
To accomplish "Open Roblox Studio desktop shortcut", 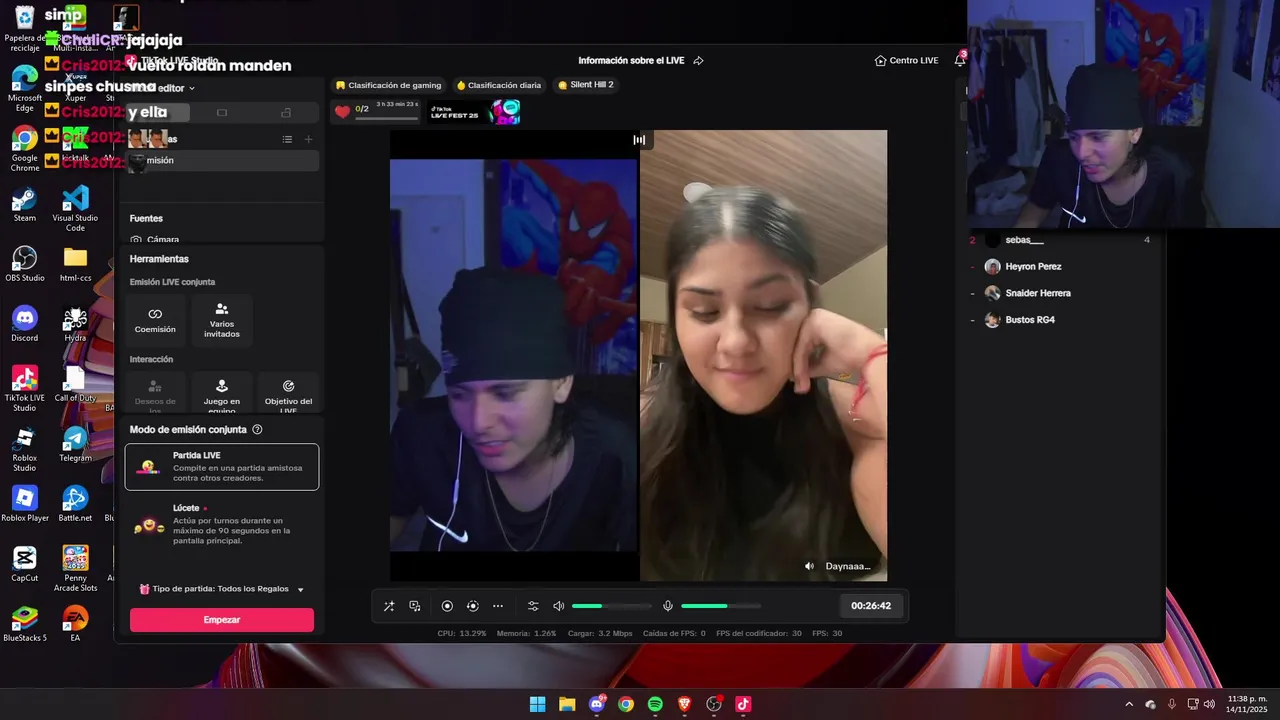I will 25,450.
